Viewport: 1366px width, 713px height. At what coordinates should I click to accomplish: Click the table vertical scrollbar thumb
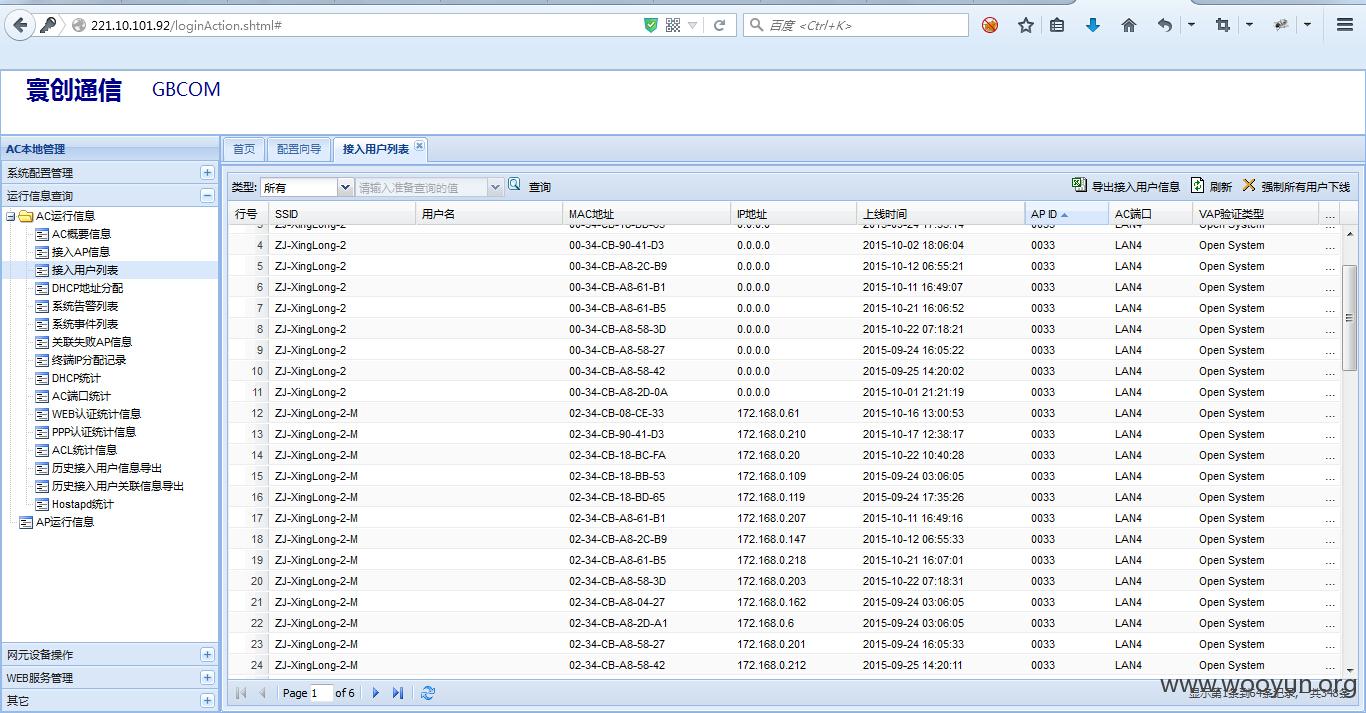point(1348,318)
